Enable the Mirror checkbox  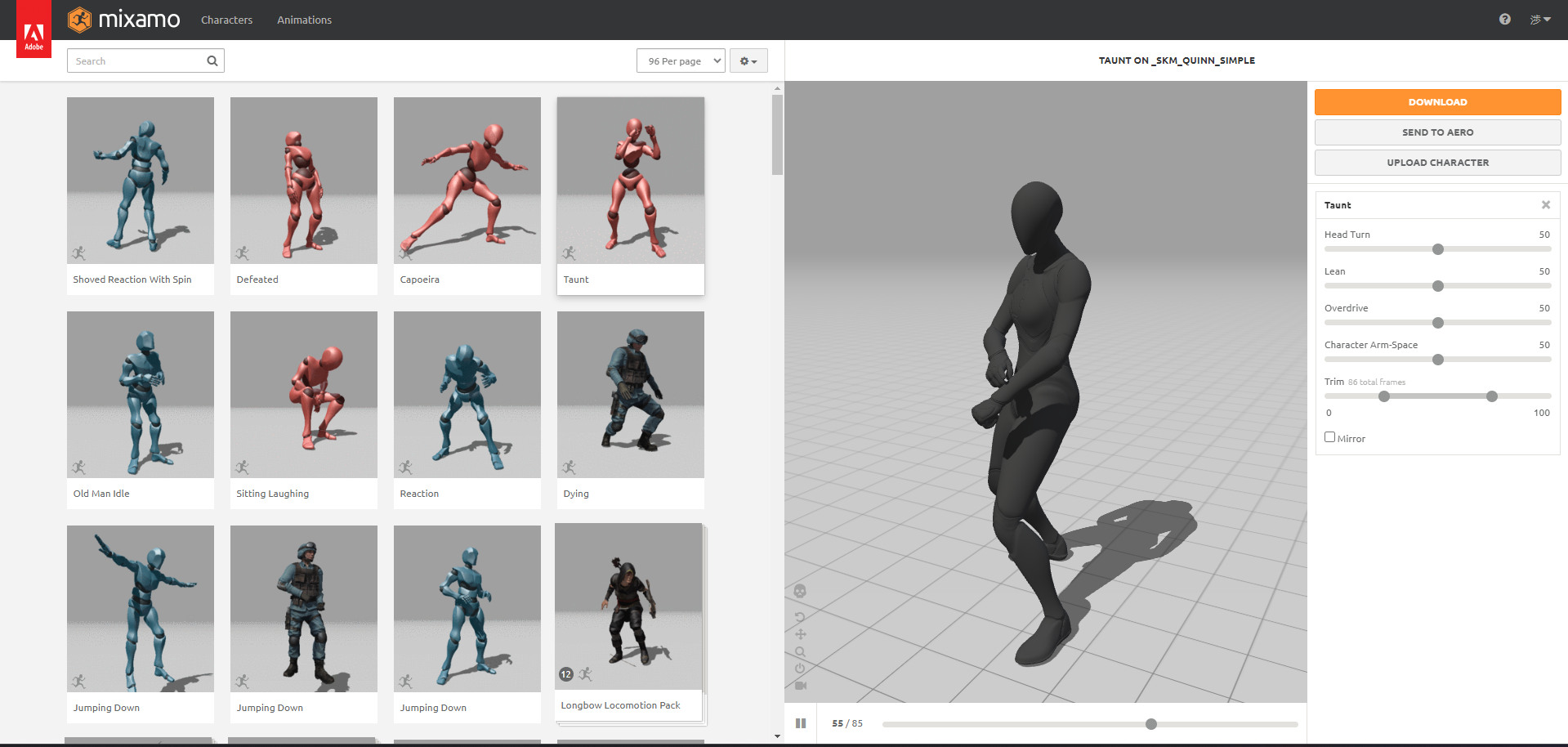click(x=1329, y=437)
